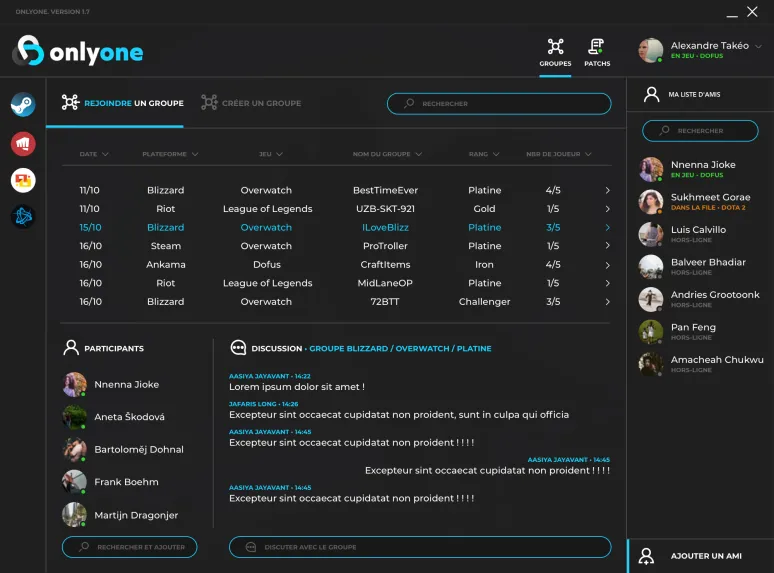Click the friends list Rechercher field

tap(700, 130)
